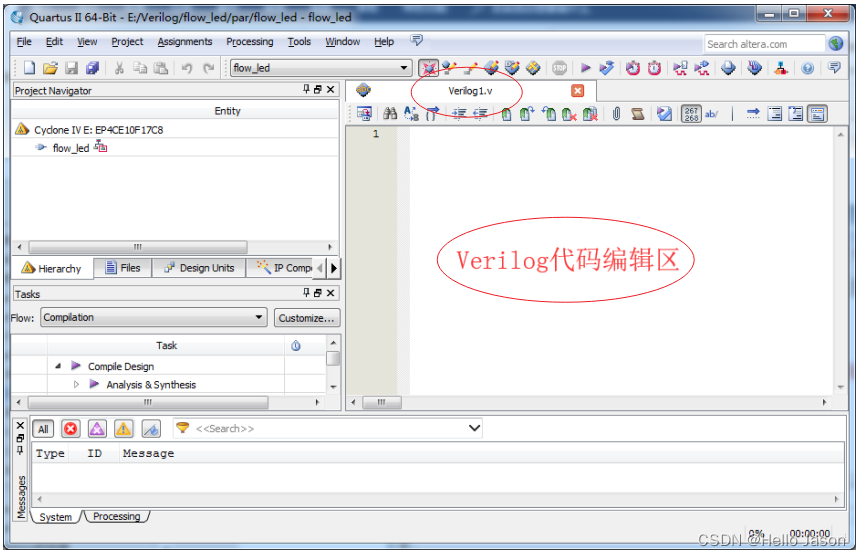The width and height of the screenshot is (860, 556).
Task: Toggle the Error messages filter
Action: coord(70,429)
